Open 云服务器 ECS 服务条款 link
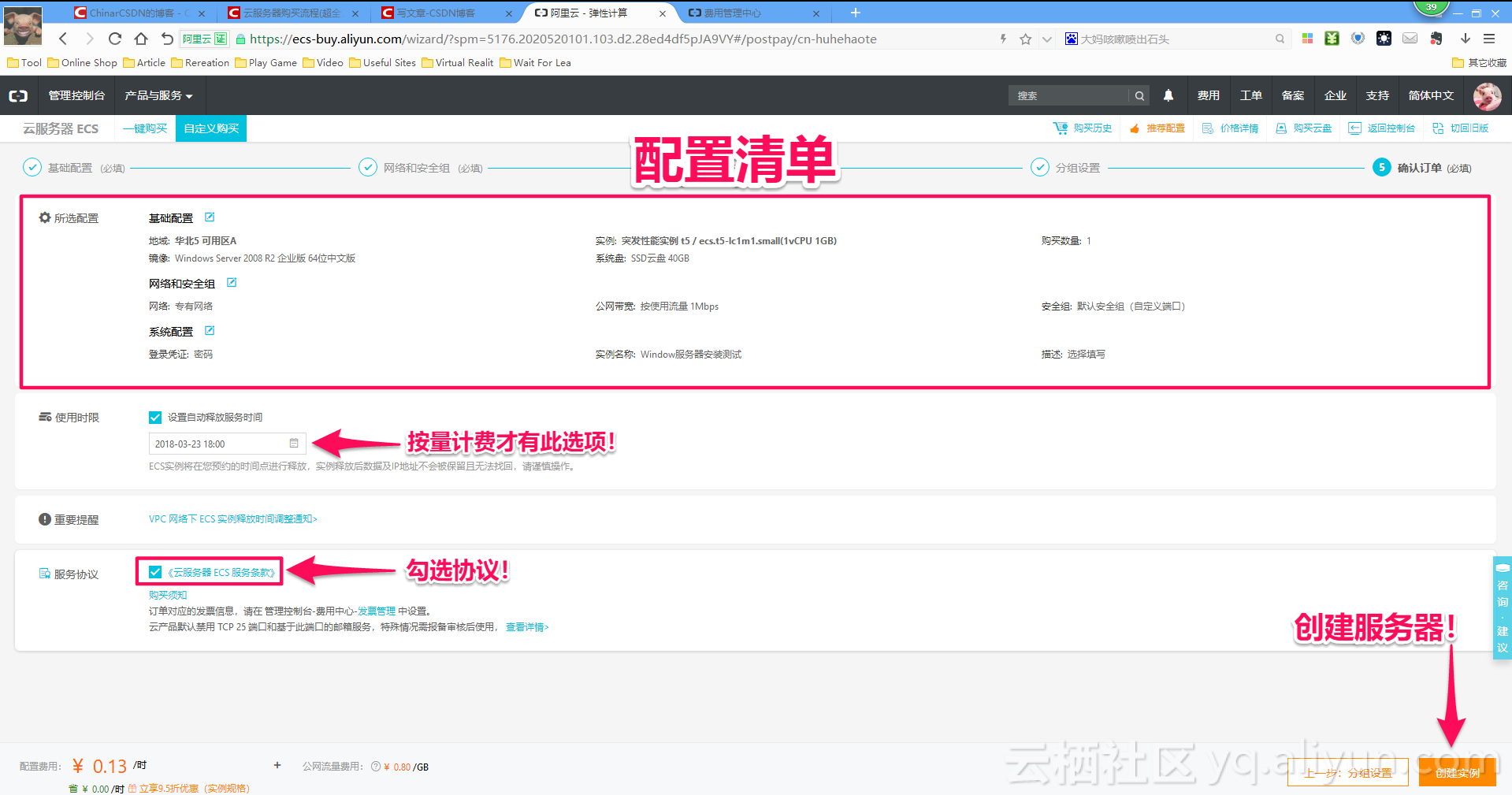1512x795 pixels. coord(221,573)
